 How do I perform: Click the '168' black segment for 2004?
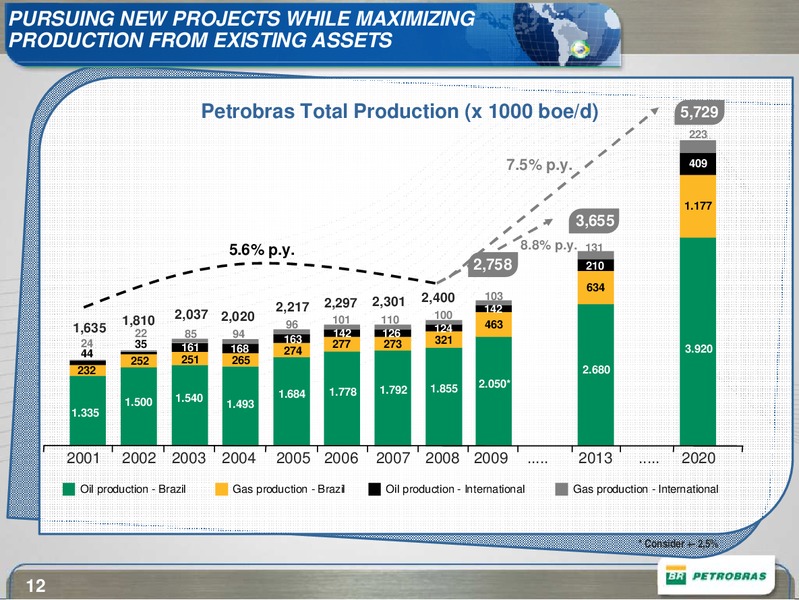[239, 349]
